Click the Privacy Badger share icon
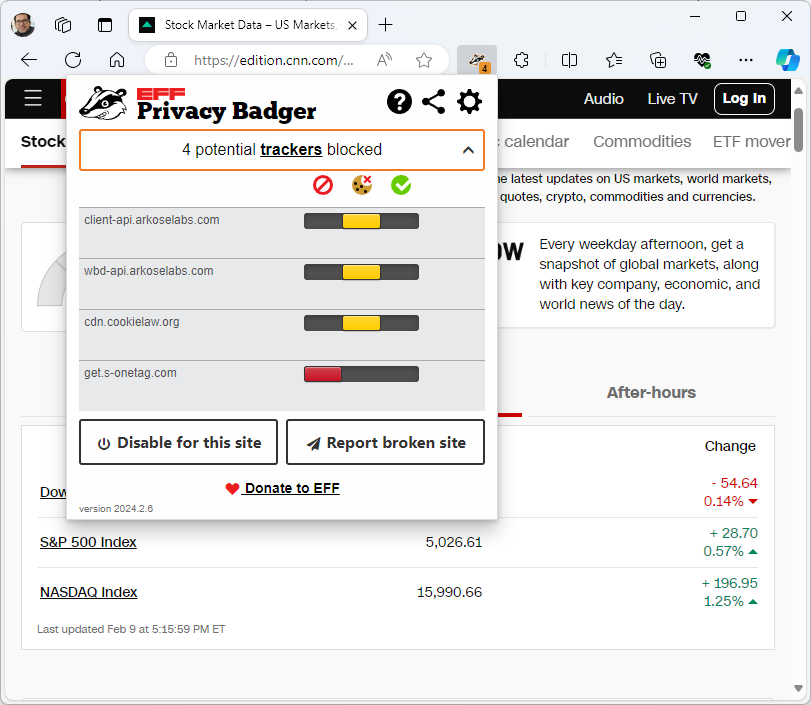811x705 pixels. pos(434,101)
